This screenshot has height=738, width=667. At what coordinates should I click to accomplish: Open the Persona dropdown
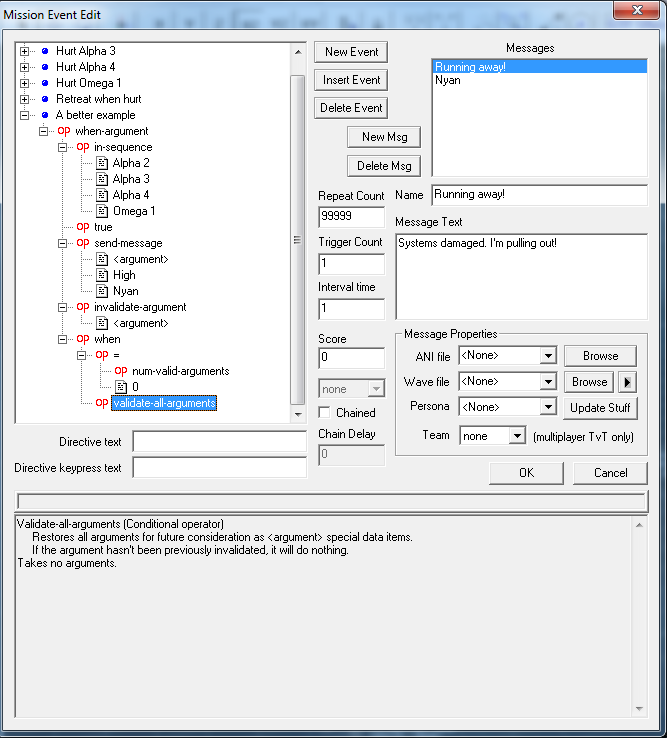pyautogui.click(x=546, y=407)
